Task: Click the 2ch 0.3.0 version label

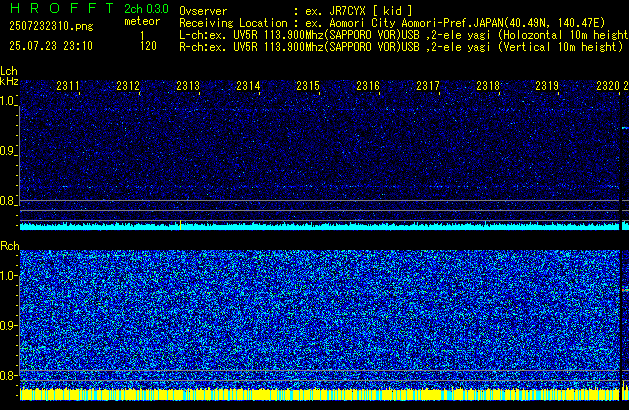Action: (146, 9)
